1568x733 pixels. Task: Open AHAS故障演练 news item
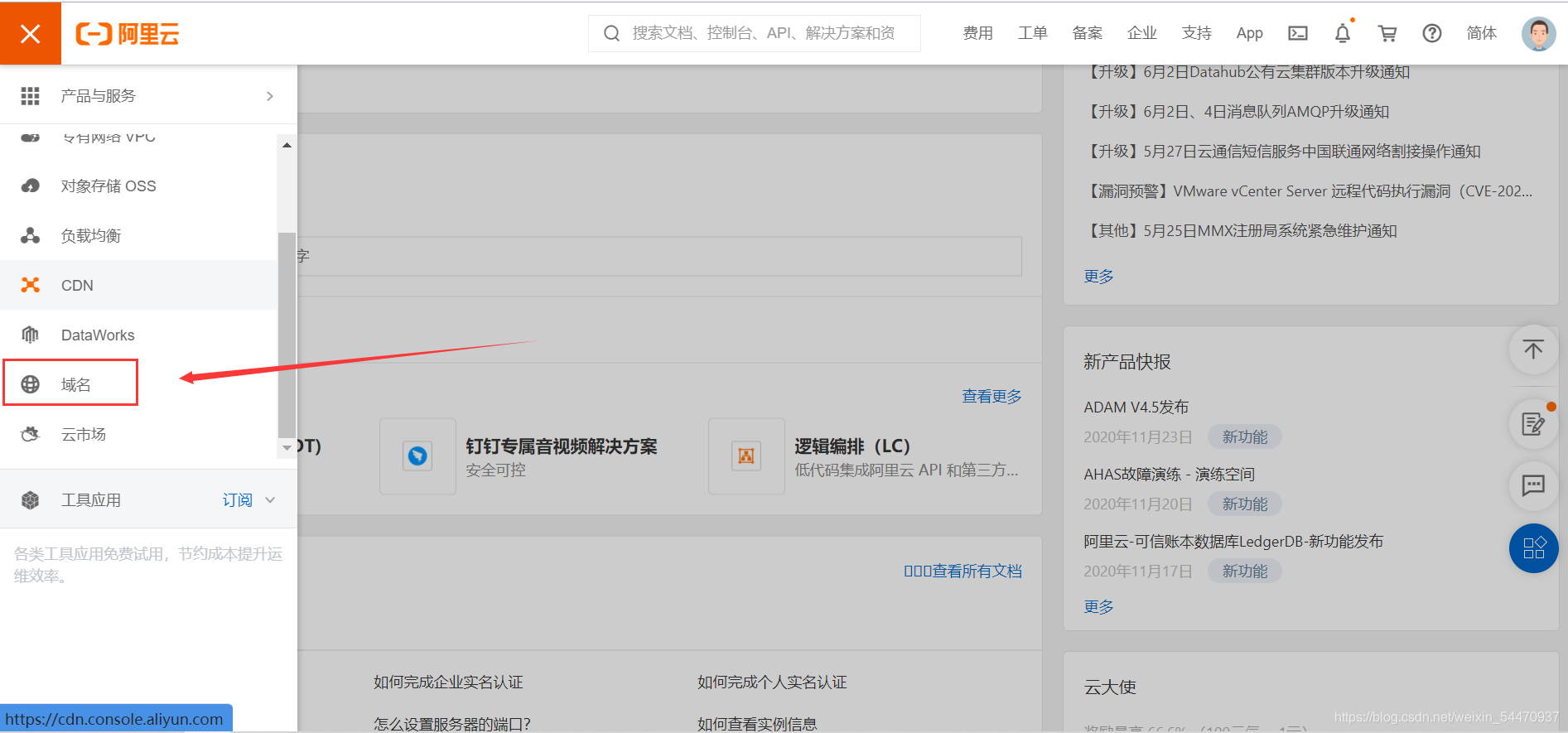1169,475
